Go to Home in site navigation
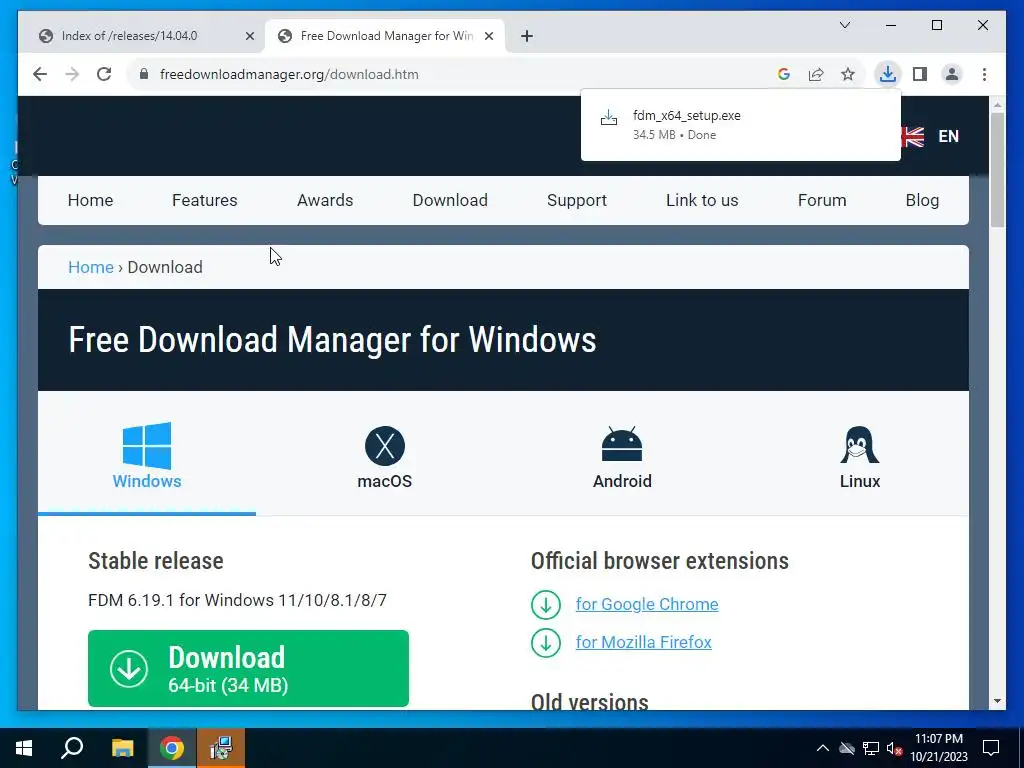This screenshot has width=1024, height=768. point(90,200)
